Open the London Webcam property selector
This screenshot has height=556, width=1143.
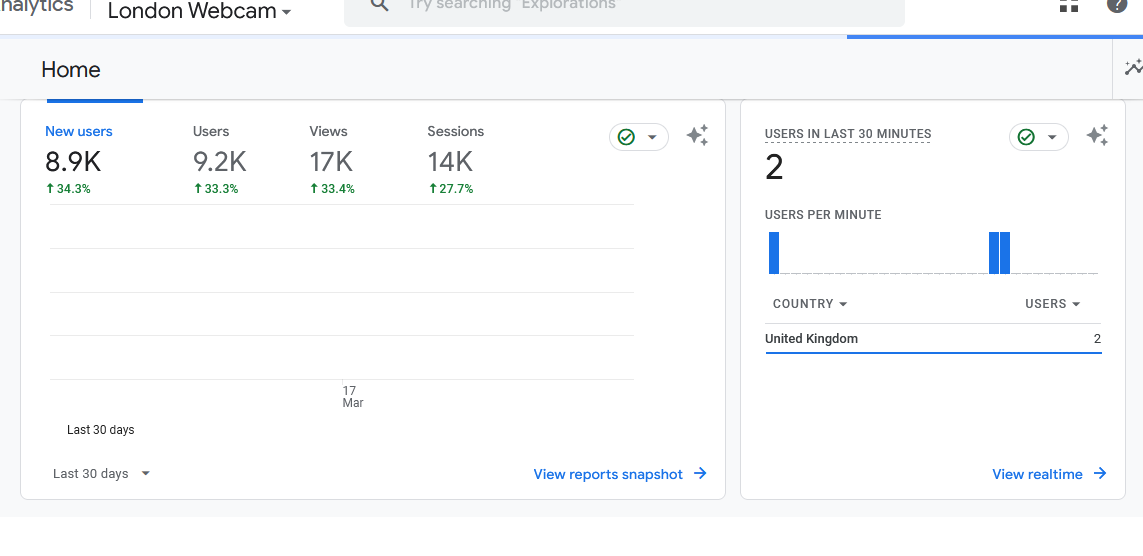[199, 11]
